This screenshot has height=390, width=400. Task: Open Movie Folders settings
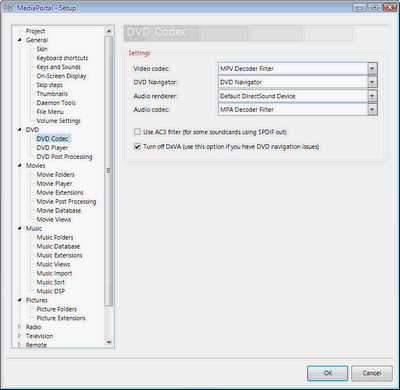point(56,175)
